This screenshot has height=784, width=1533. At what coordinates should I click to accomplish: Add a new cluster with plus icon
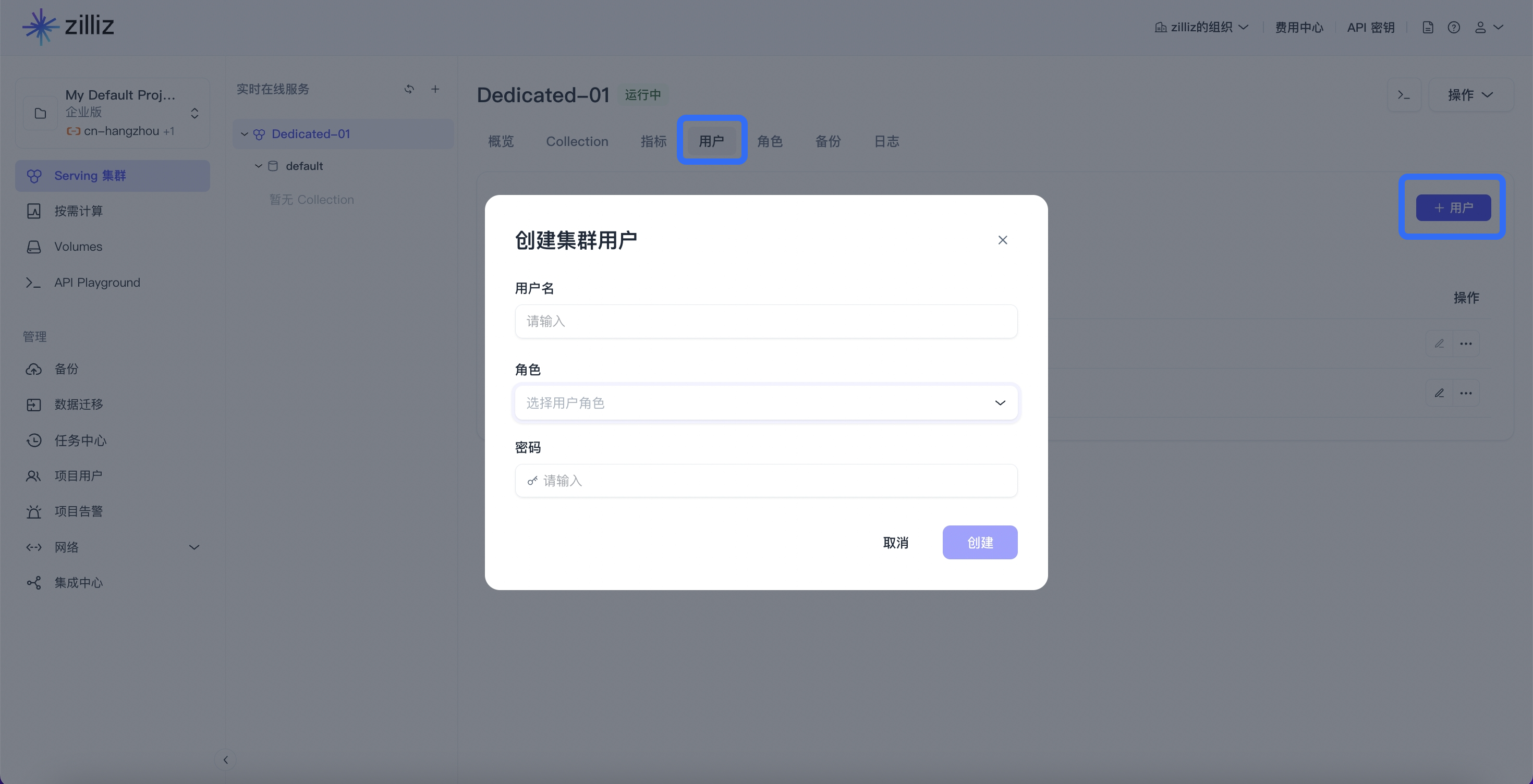click(x=435, y=89)
